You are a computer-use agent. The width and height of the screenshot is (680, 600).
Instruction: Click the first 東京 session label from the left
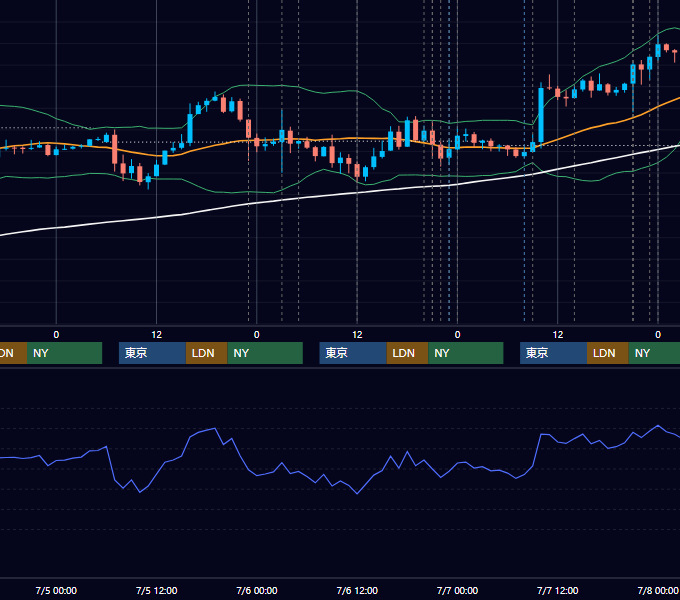point(136,353)
